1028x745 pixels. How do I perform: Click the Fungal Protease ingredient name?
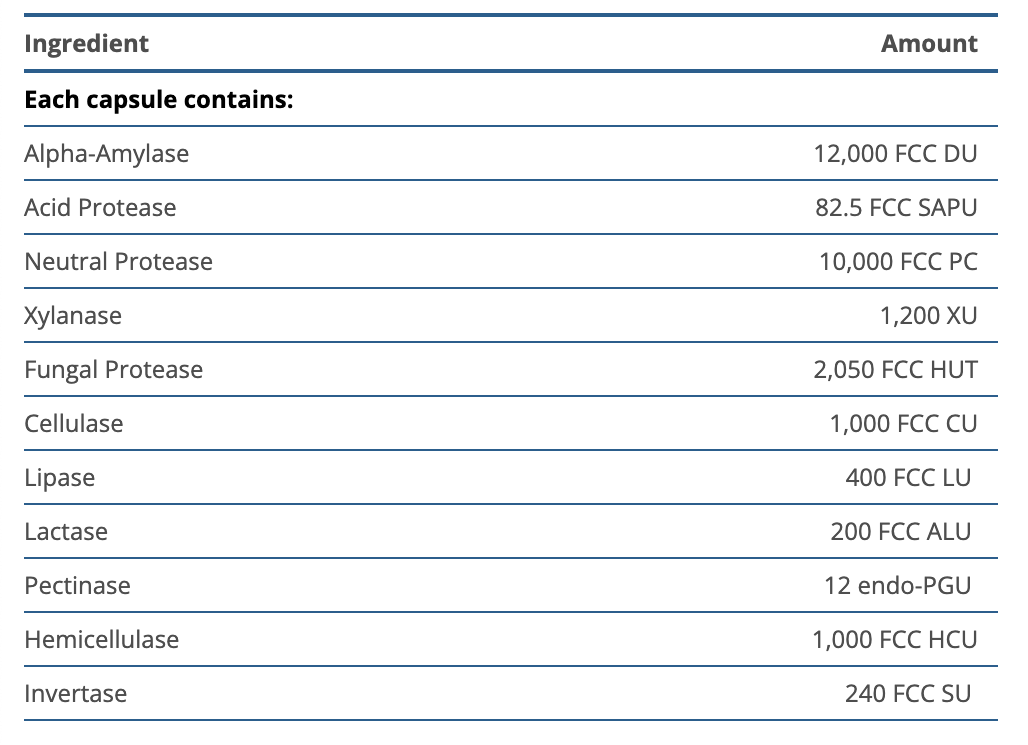(113, 370)
